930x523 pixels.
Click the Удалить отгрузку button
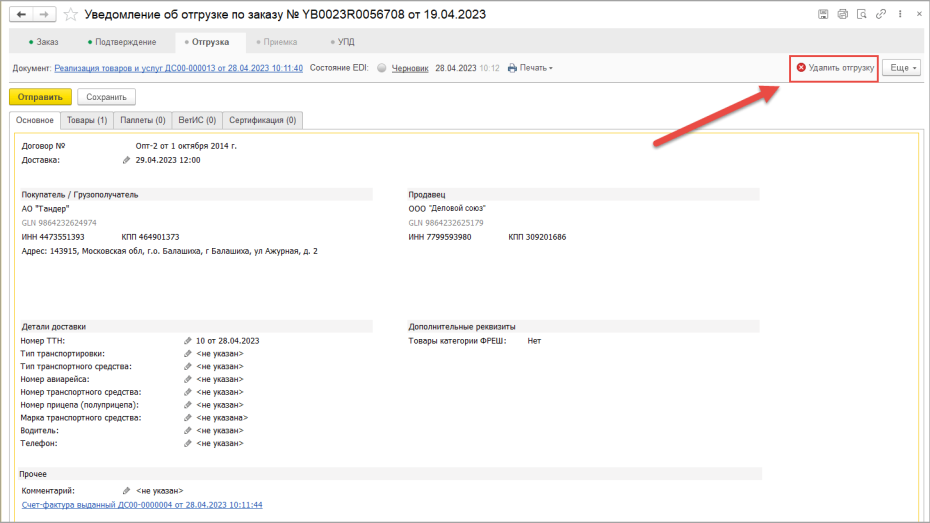coord(834,68)
